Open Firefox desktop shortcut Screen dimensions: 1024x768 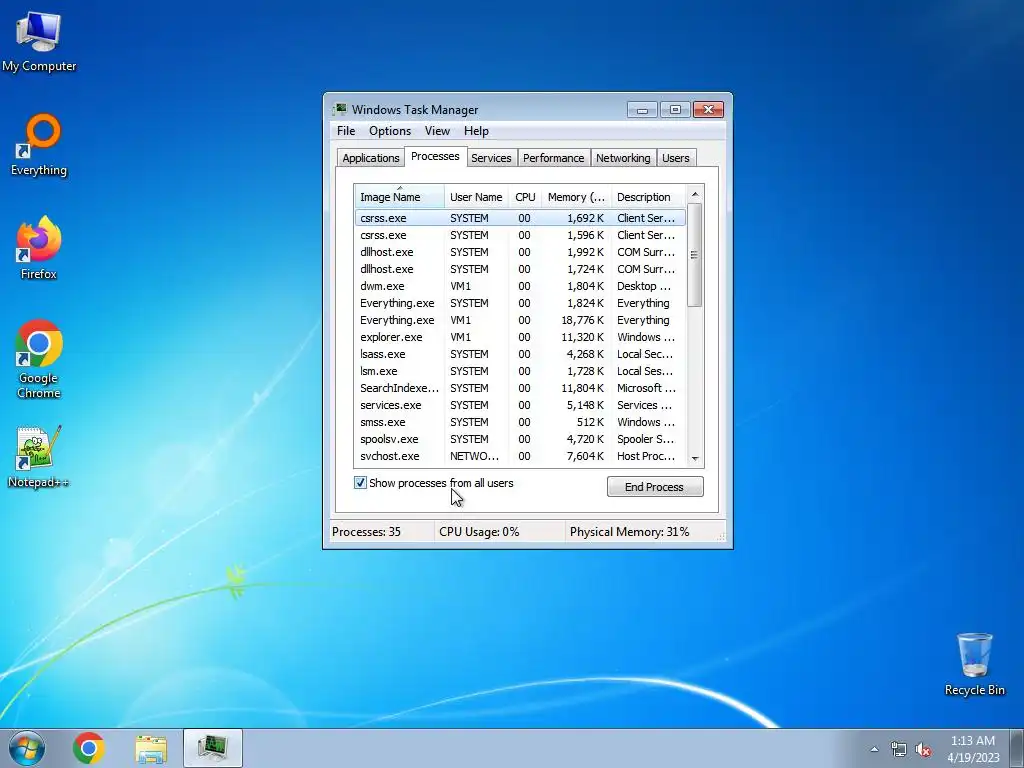(x=39, y=248)
